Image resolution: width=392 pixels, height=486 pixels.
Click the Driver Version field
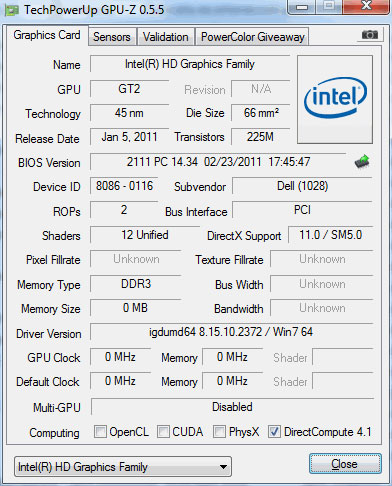231,332
